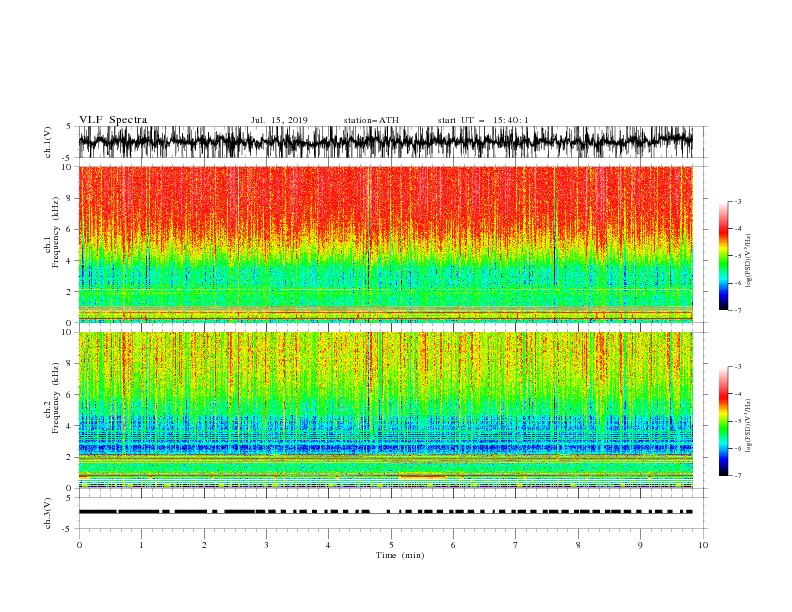Viewport: 792px width, 612px height.
Task: Click the "-7" label on the ch.2 colorbar
Action: (x=737, y=476)
